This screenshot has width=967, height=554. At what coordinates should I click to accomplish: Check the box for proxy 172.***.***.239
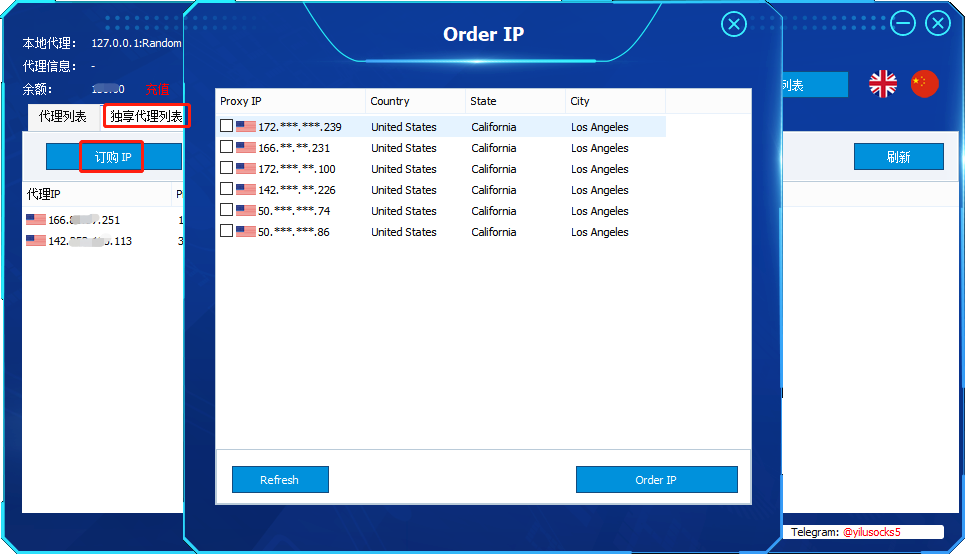click(x=227, y=127)
